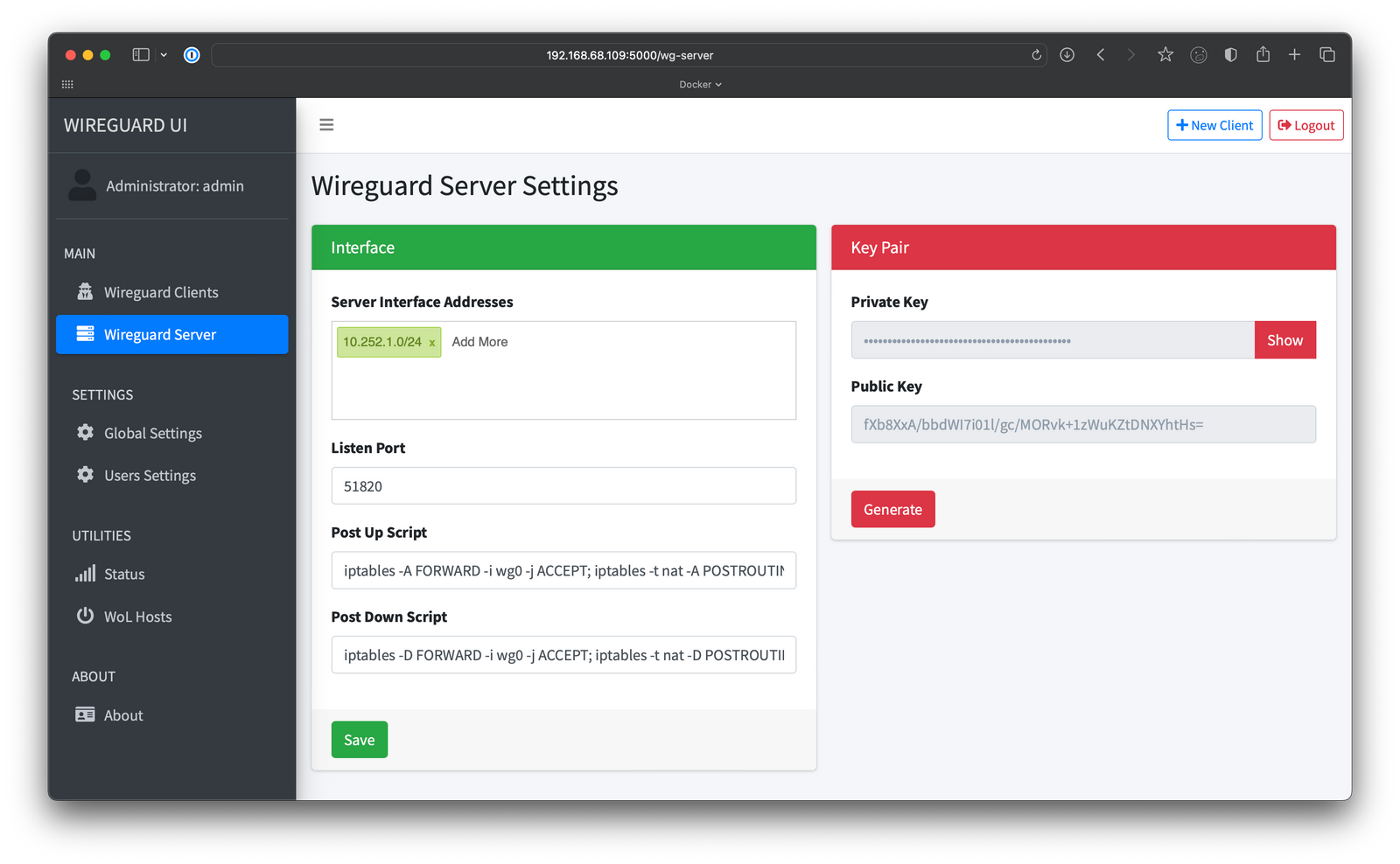Save the Interface settings

pos(359,739)
